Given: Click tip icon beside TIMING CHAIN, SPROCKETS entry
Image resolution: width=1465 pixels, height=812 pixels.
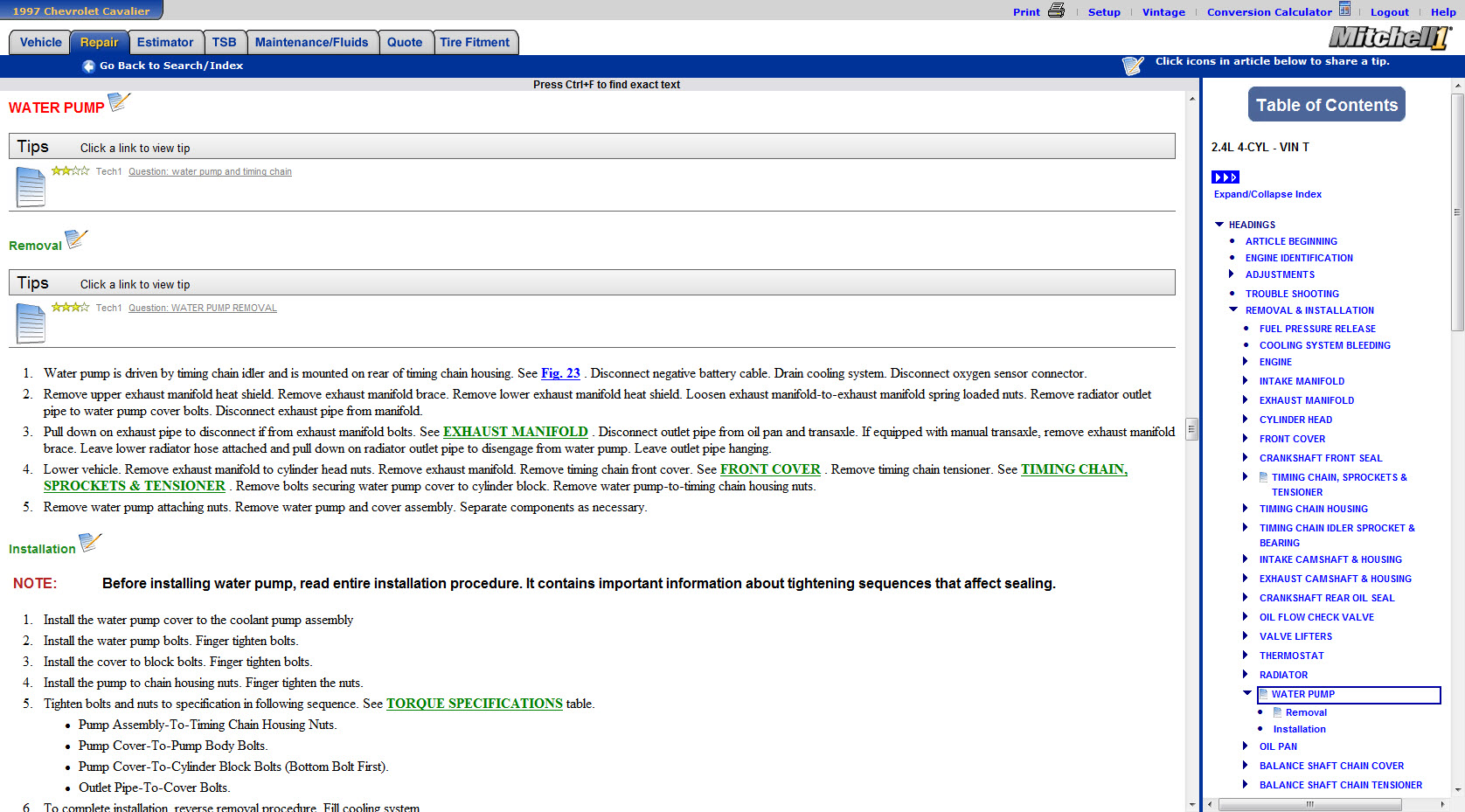Looking at the screenshot, I should click(x=1264, y=477).
